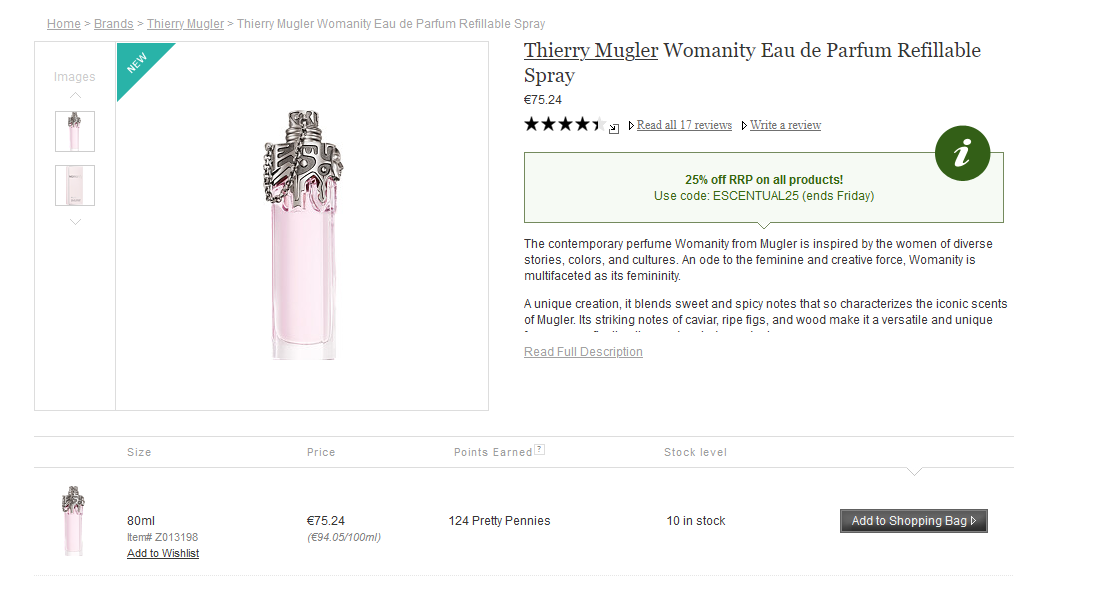The image size is (1114, 594).
Task: Click the small popup icon beside star rating
Action: pos(614,127)
